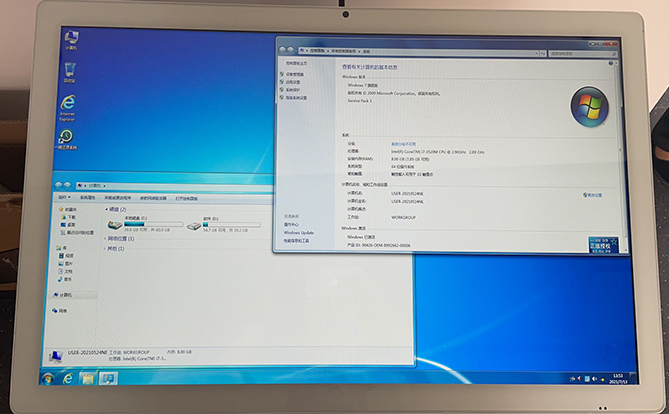Click 控制面板 in the System breadcrumb

point(317,51)
